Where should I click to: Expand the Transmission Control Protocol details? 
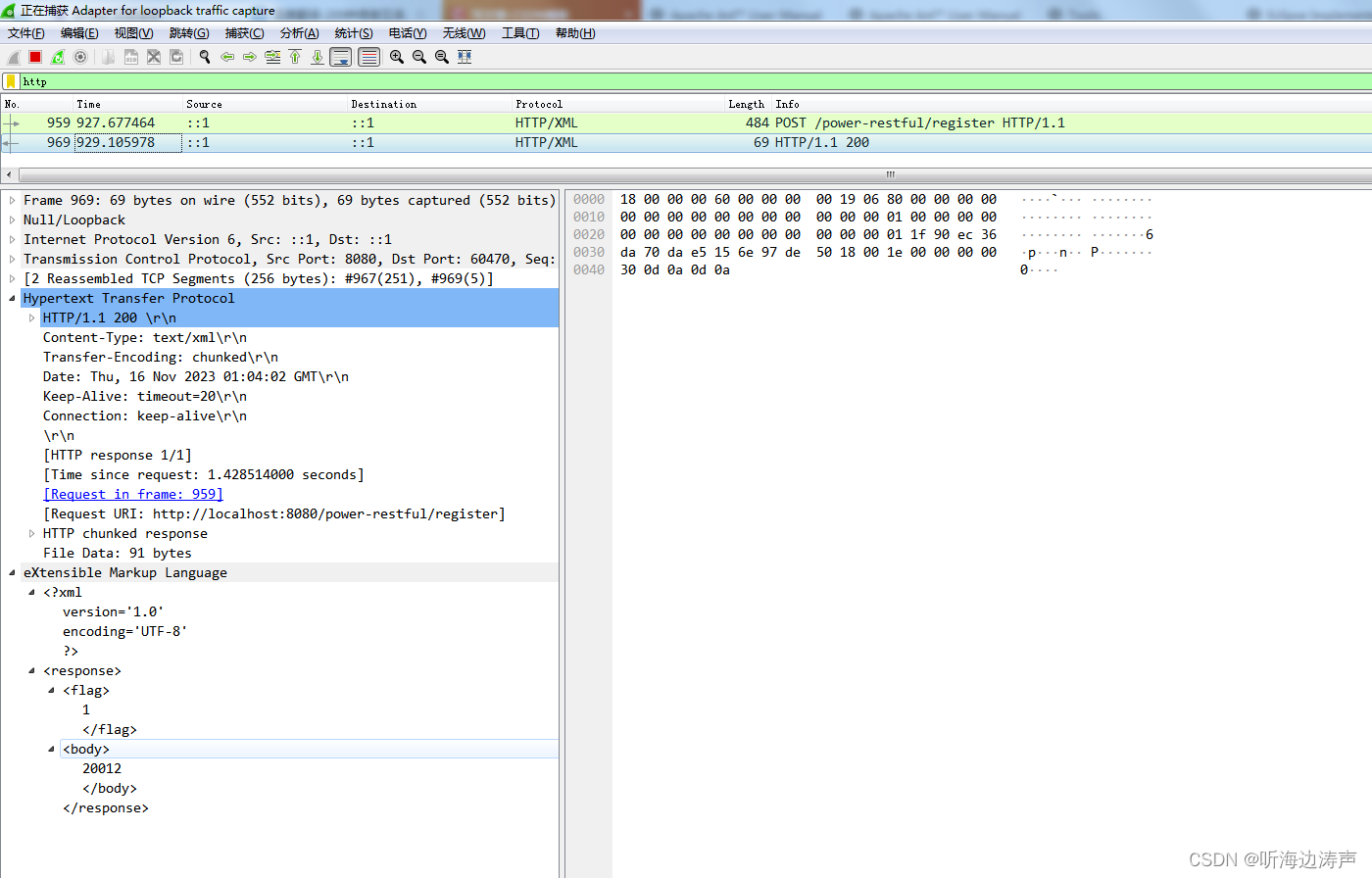coord(12,259)
